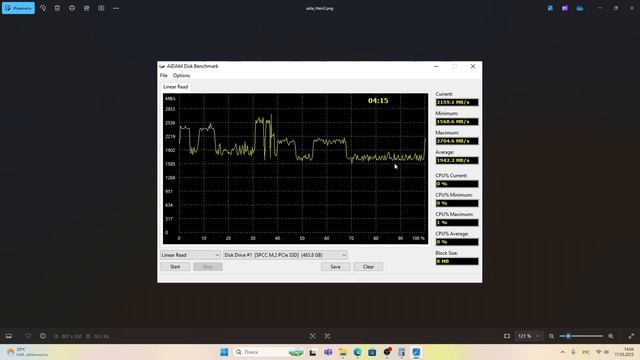Open the weather widget on the taskbar
Screen dimensions: 640x360
coord(27,352)
